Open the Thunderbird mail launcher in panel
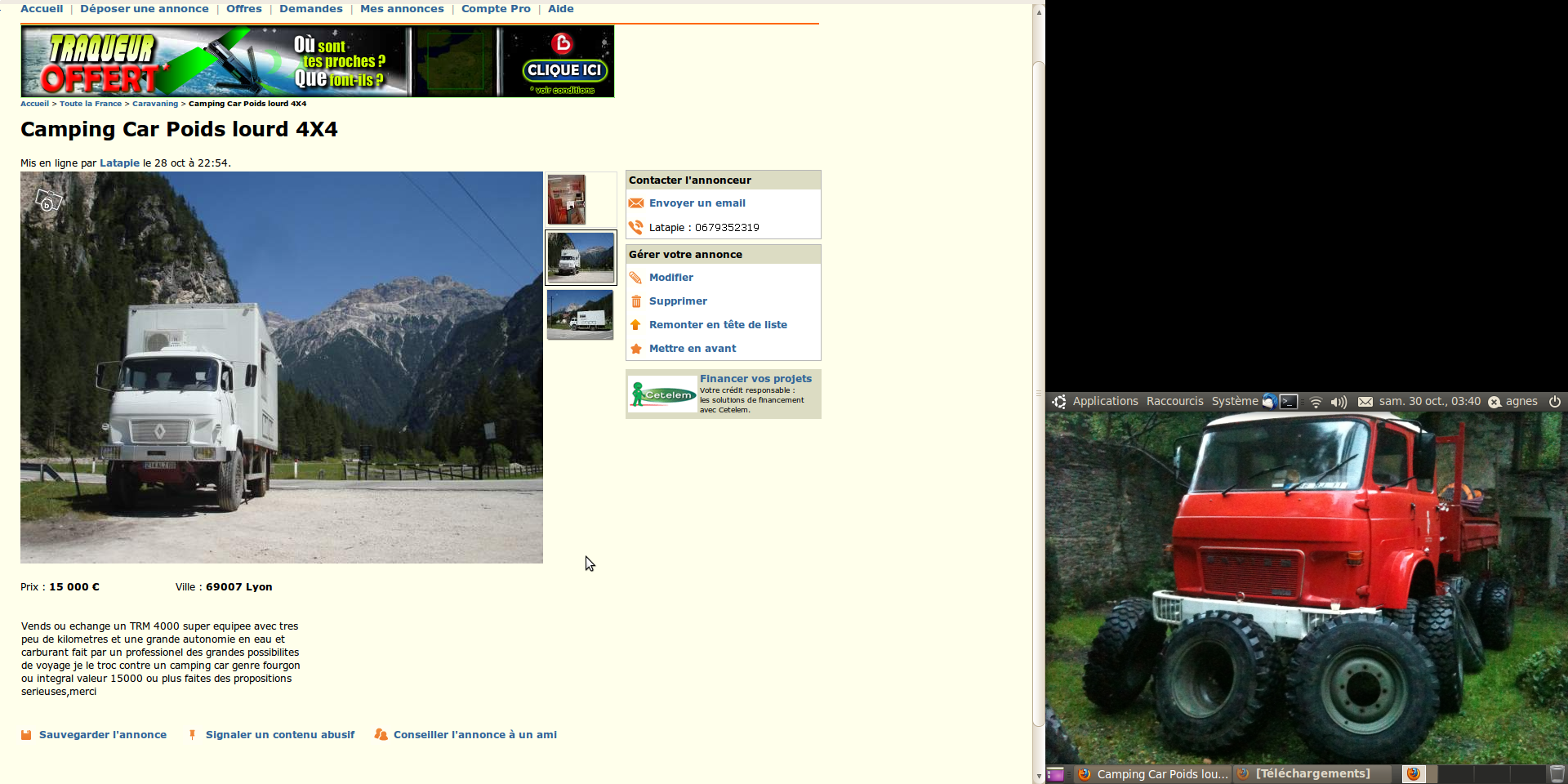 (x=1269, y=401)
